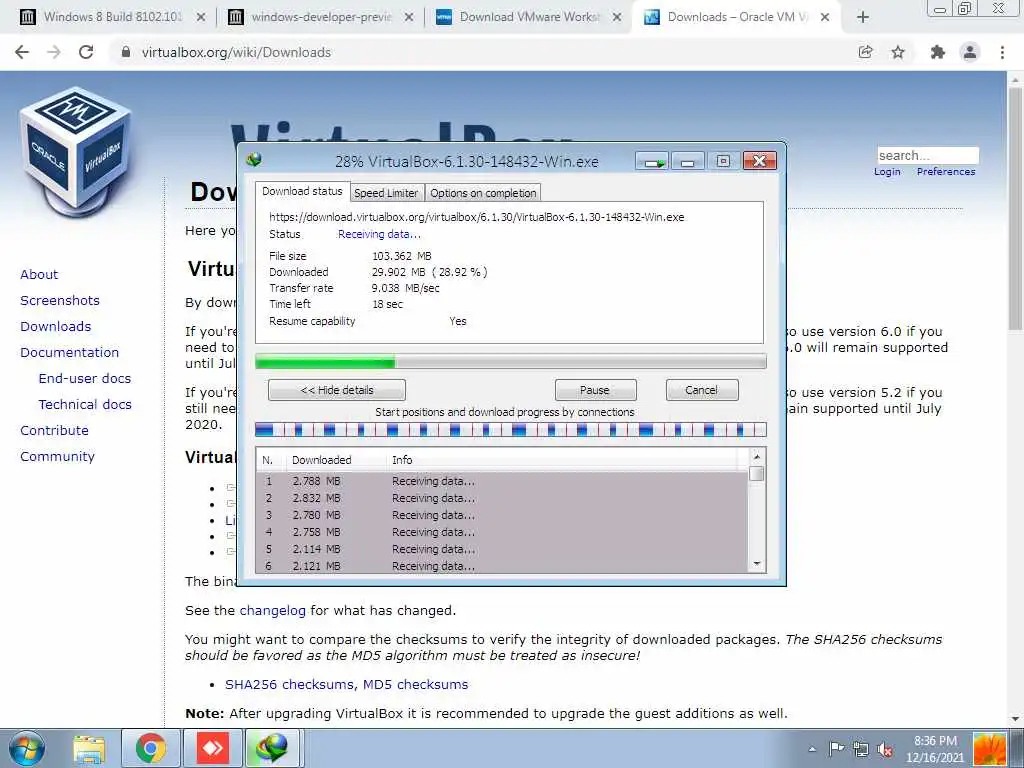Click the taskbar clock showing 8:36 PM

pyautogui.click(x=935, y=749)
